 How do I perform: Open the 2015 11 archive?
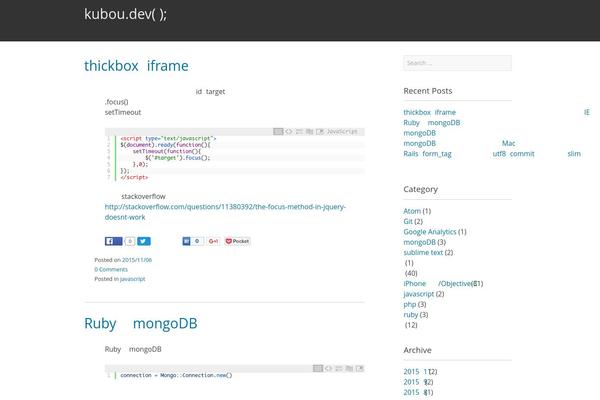click(x=416, y=371)
